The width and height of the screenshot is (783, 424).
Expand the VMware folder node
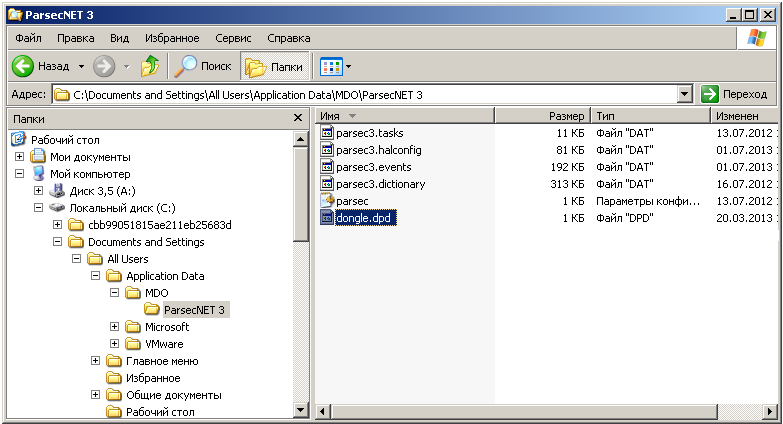pyautogui.click(x=114, y=344)
